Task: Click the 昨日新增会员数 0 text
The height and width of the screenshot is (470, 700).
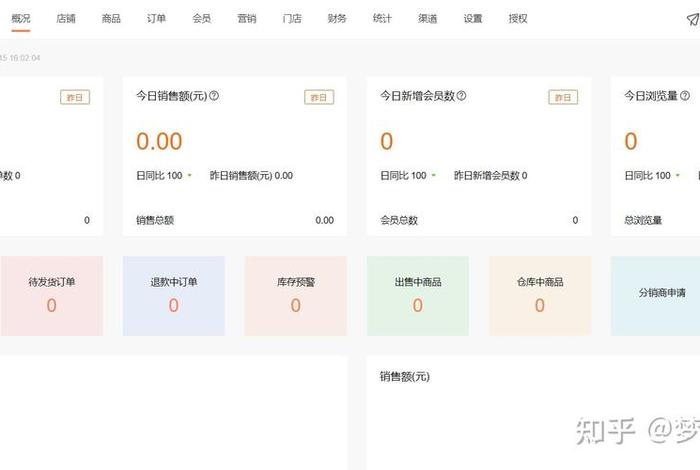Action: click(x=491, y=176)
